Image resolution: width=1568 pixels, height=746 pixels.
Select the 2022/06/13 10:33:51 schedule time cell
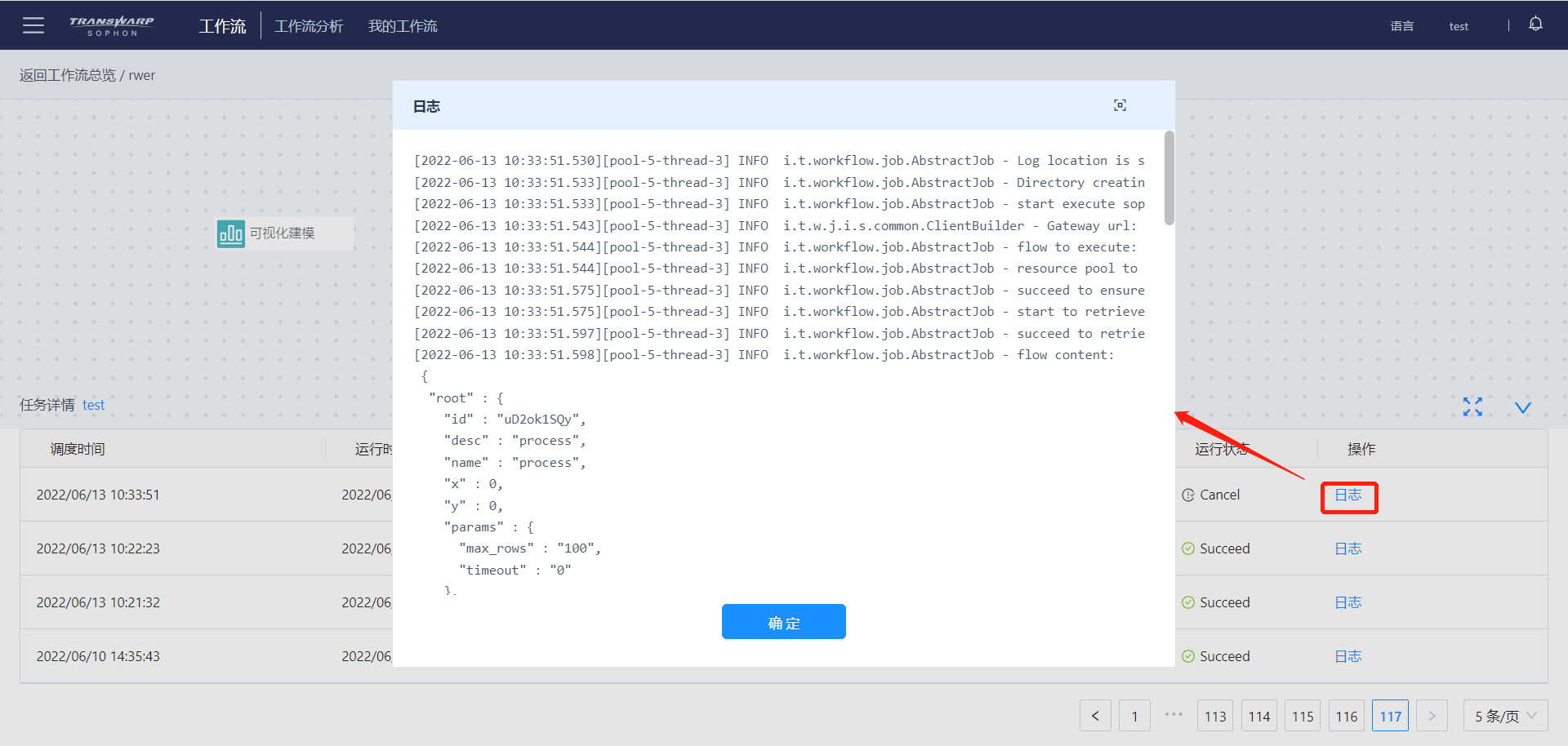point(98,495)
